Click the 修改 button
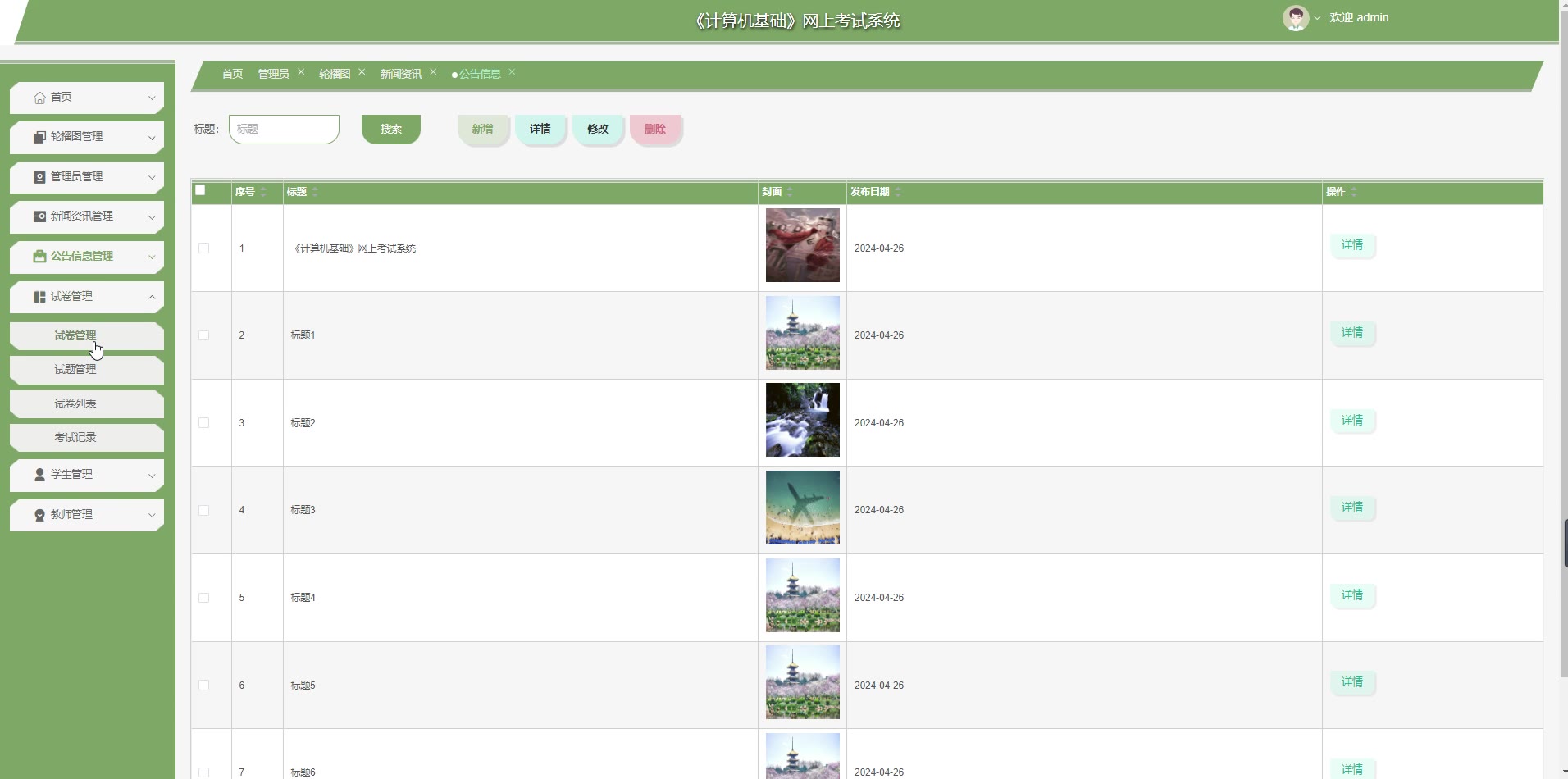This screenshot has height=779, width=1568. click(598, 129)
